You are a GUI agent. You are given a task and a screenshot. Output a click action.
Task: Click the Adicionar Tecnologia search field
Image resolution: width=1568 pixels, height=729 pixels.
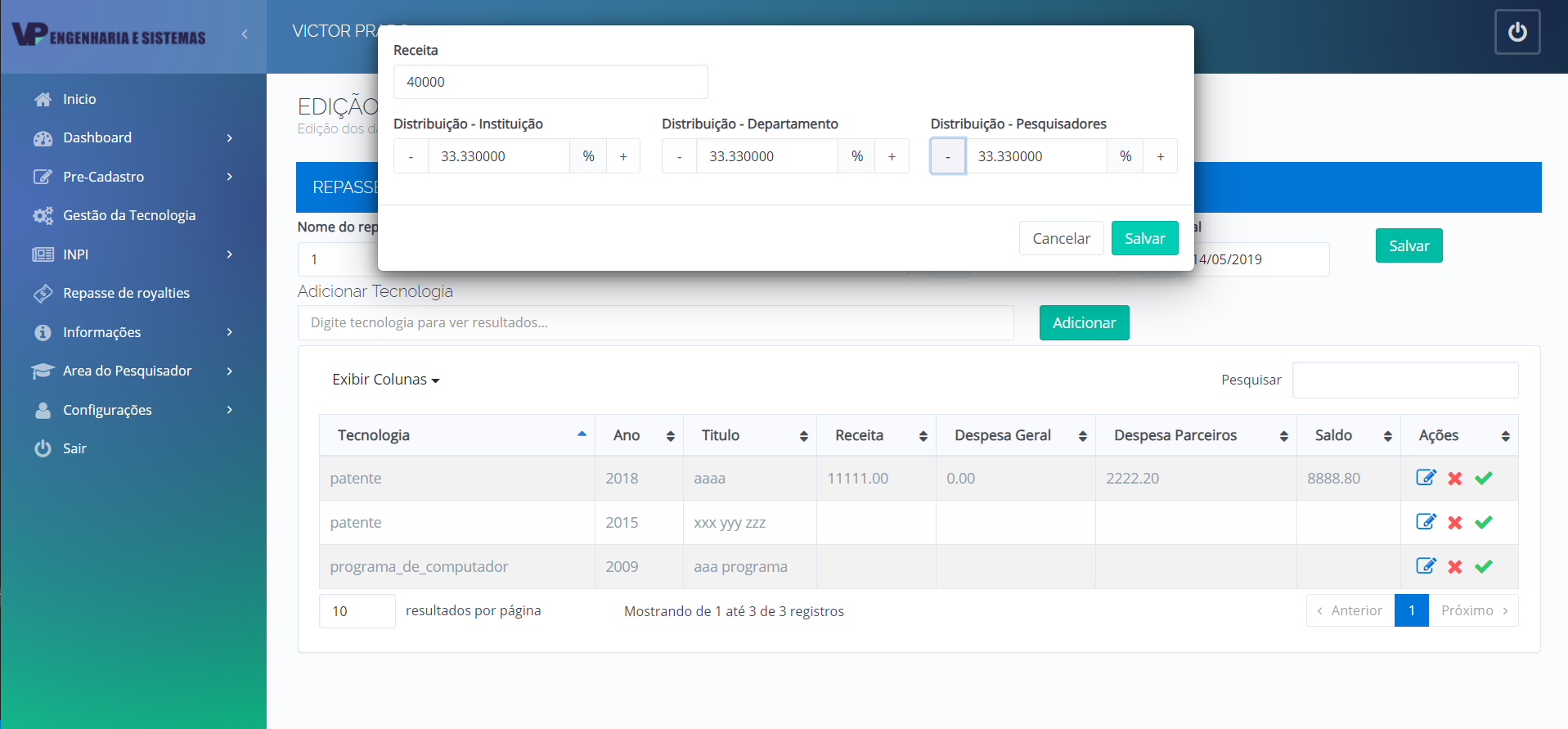pyautogui.click(x=655, y=322)
